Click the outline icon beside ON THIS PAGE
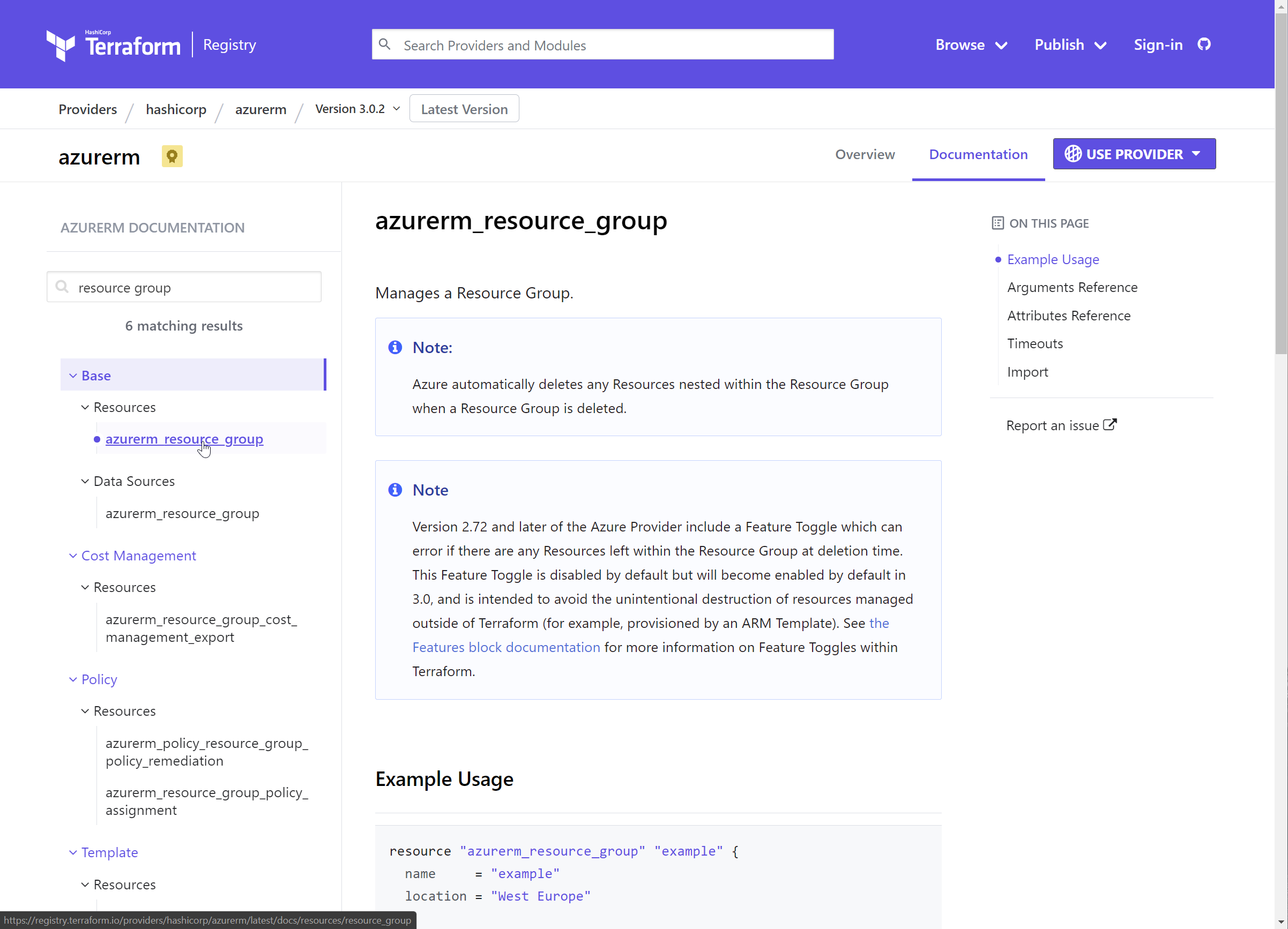The width and height of the screenshot is (1288, 929). pyautogui.click(x=997, y=223)
